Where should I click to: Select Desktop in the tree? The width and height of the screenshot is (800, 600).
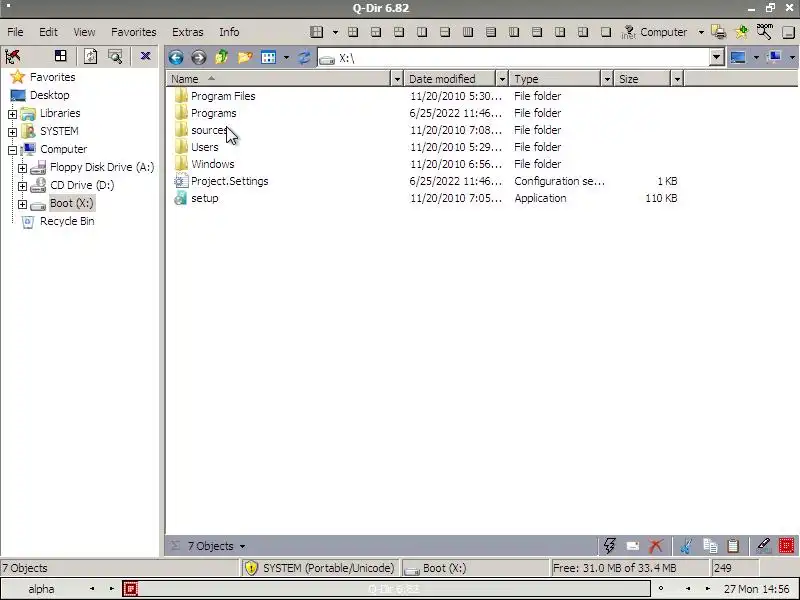(49, 95)
